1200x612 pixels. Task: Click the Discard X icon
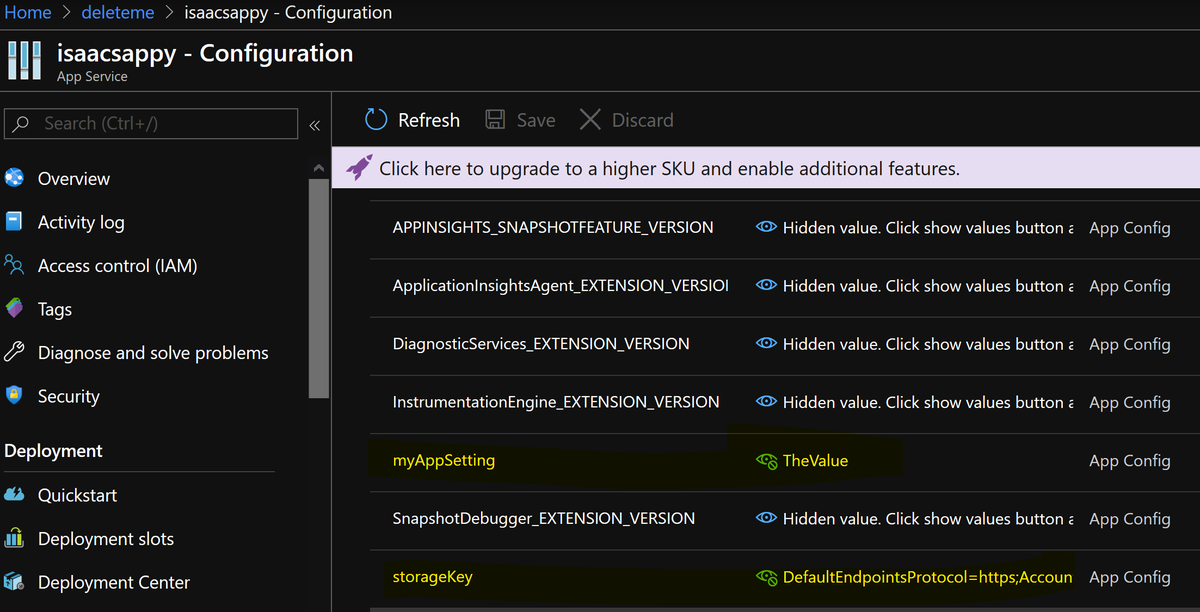tap(590, 120)
